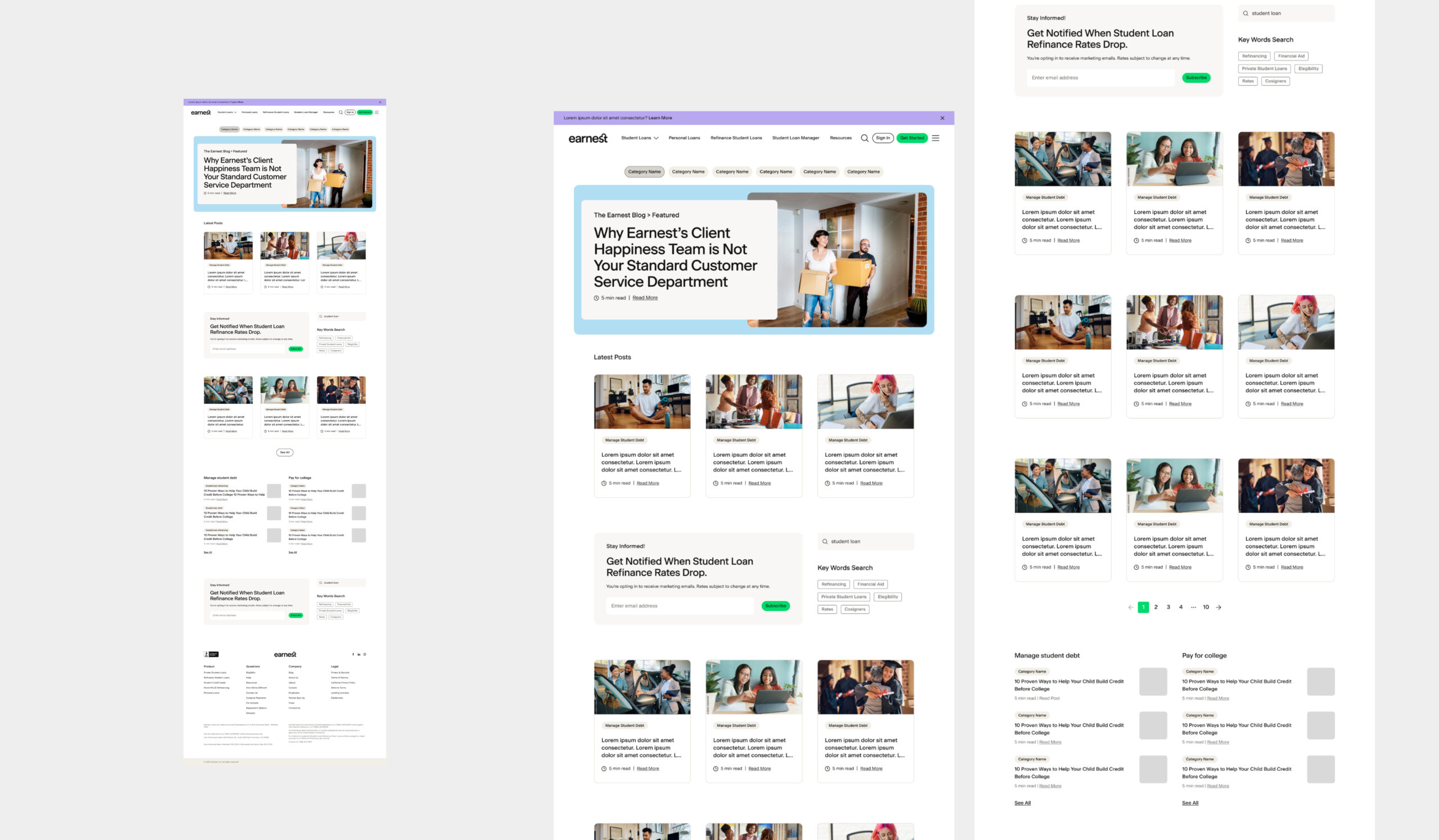Image resolution: width=1439 pixels, height=840 pixels.
Task: Click the green Subscribe button in the middle mockup
Action: coord(776,606)
